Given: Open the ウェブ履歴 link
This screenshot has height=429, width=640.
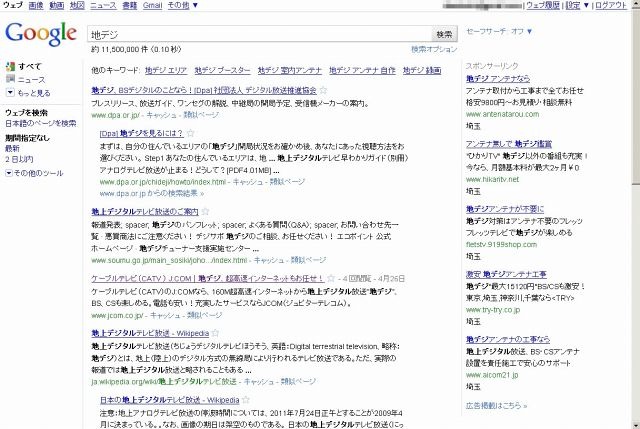Looking at the screenshot, I should 542,5.
